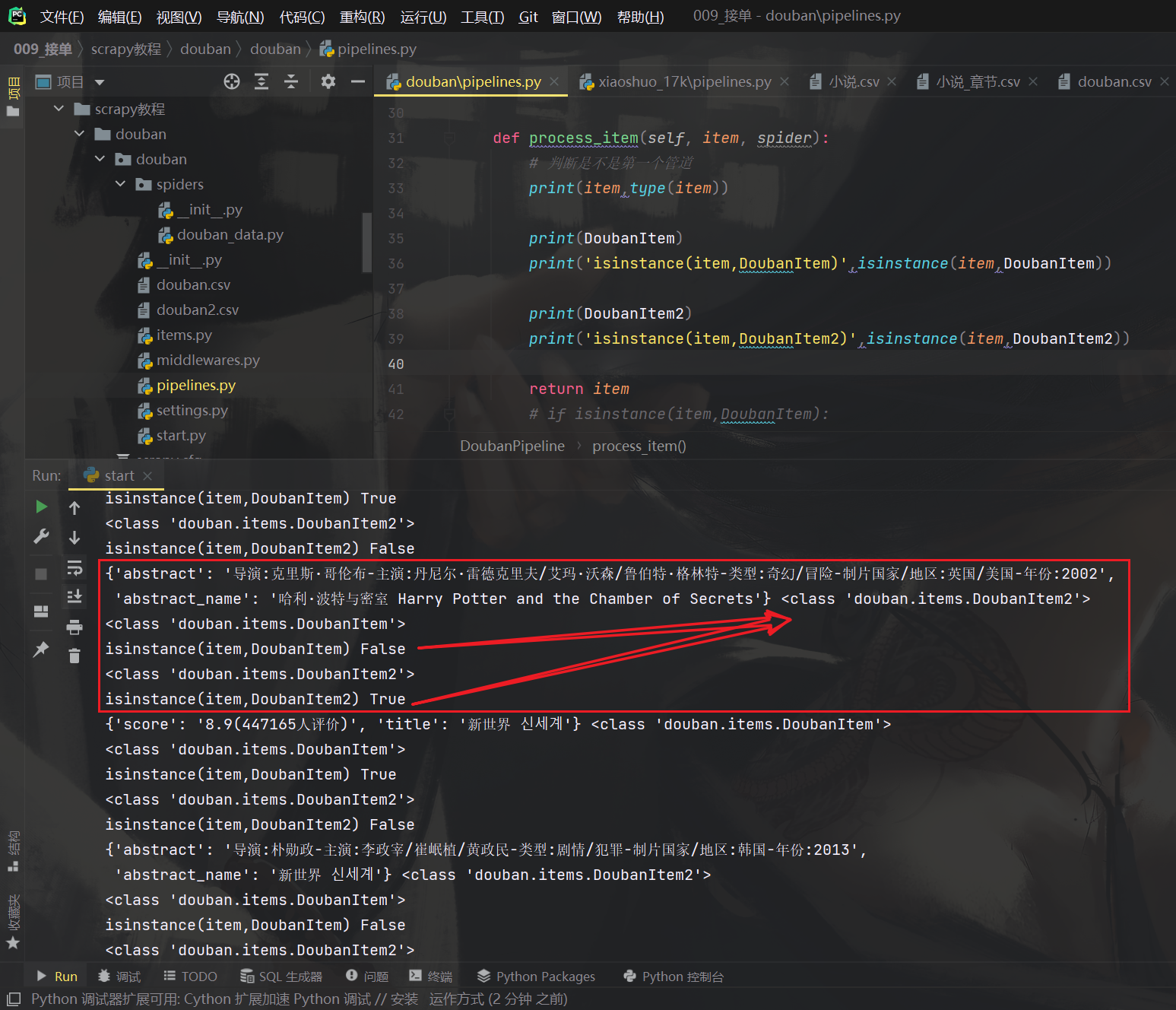Open the TODO tool window
The image size is (1176, 1010).
(190, 977)
